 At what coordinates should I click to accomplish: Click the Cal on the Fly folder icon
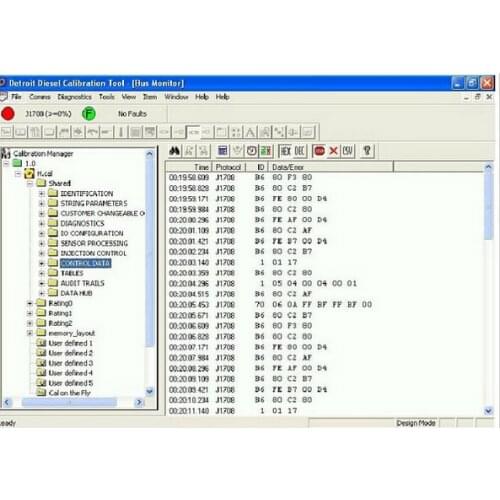coord(41,393)
